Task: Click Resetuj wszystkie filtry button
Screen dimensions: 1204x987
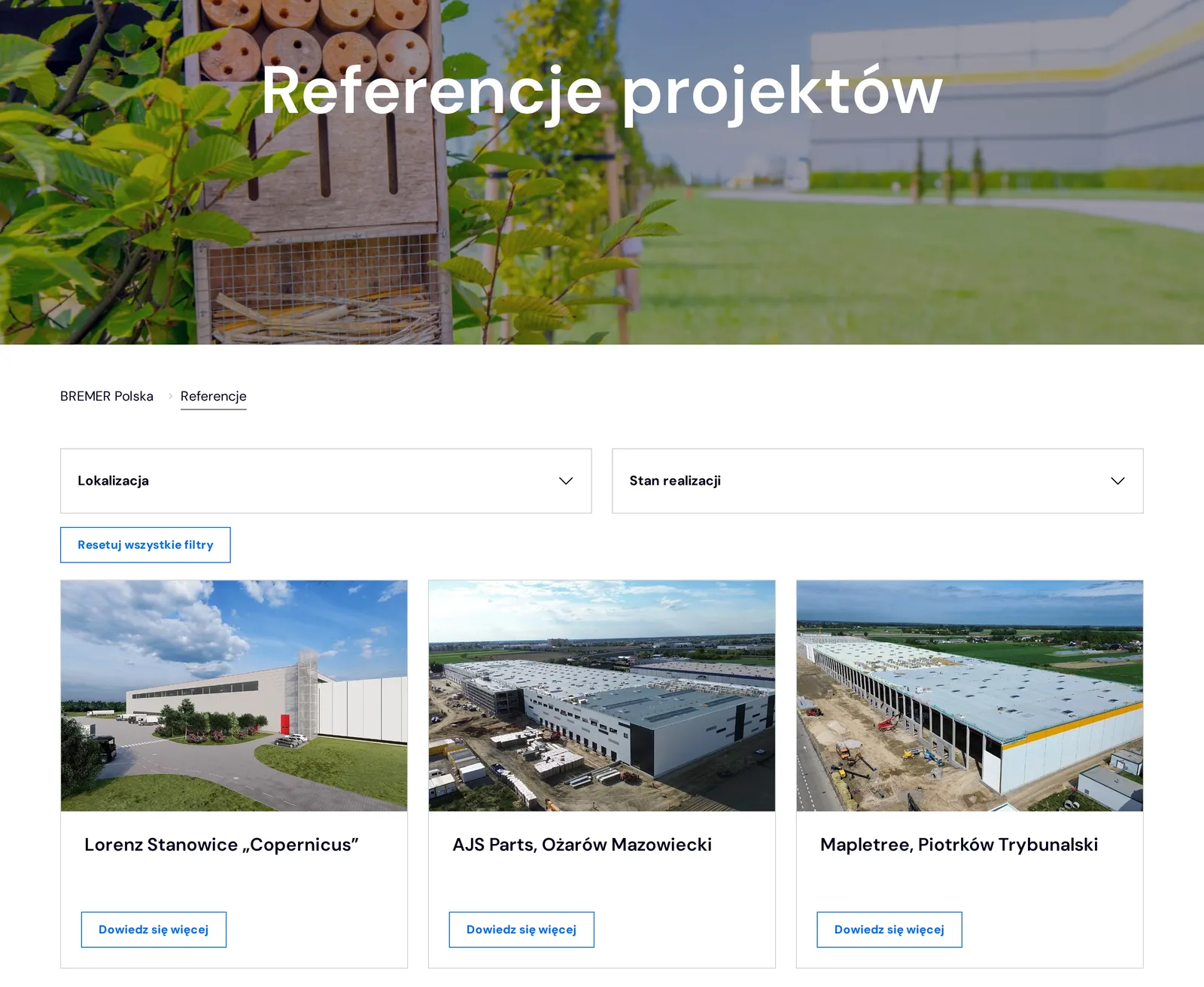Action: (x=145, y=545)
